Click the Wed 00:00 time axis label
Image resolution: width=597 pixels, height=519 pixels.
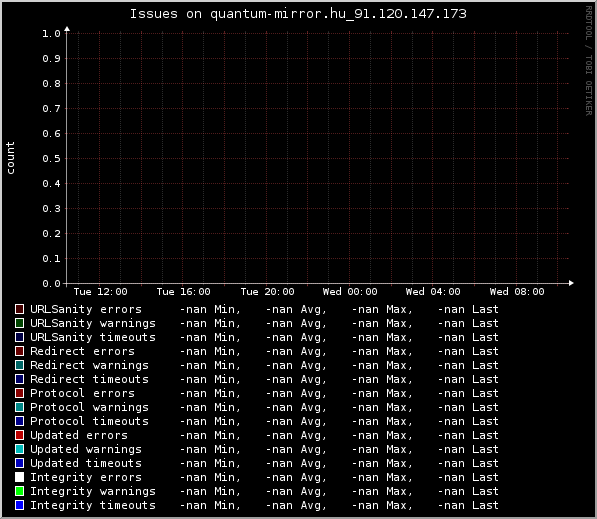point(350,292)
